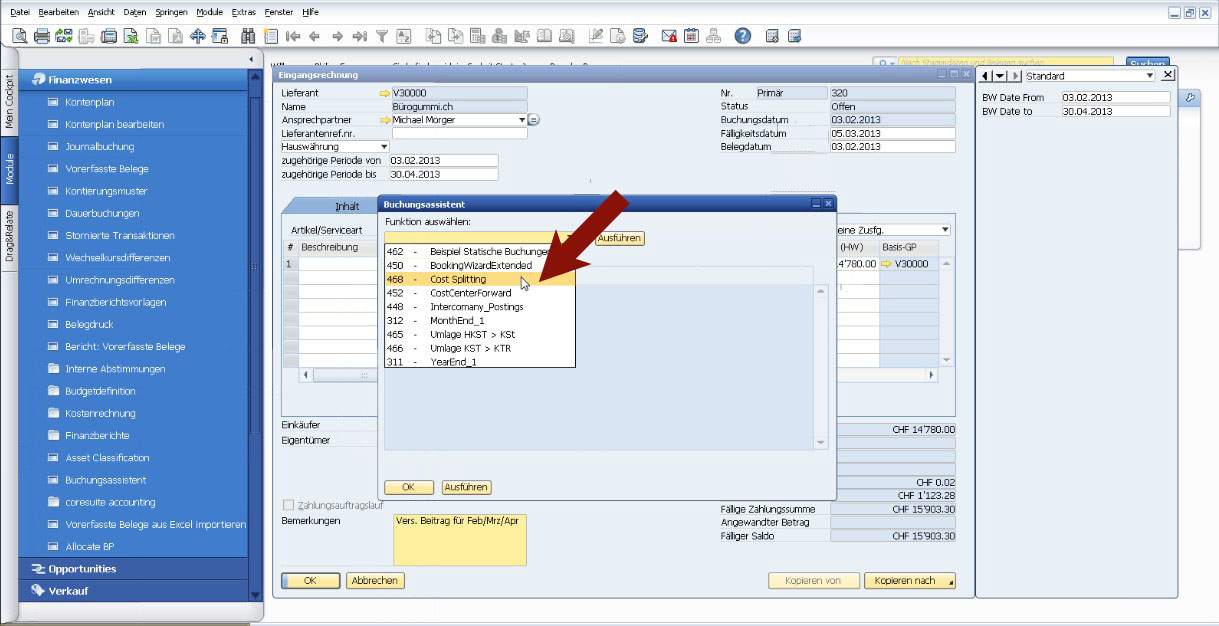The width and height of the screenshot is (1219, 626).
Task: Click the calendar icon in toolbar
Action: pos(691,36)
